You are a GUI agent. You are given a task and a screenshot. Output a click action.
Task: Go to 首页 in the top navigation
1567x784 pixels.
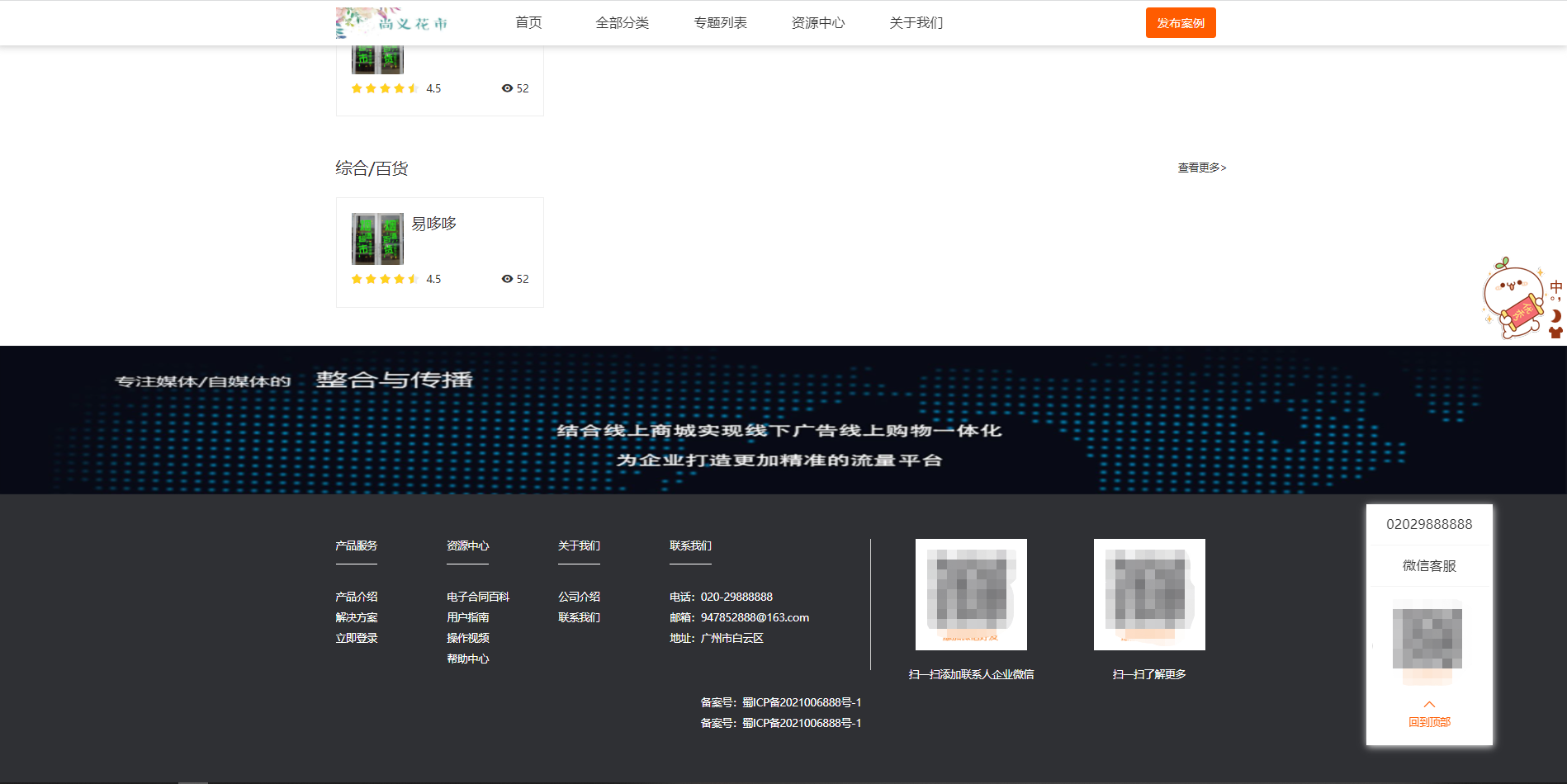click(x=528, y=23)
